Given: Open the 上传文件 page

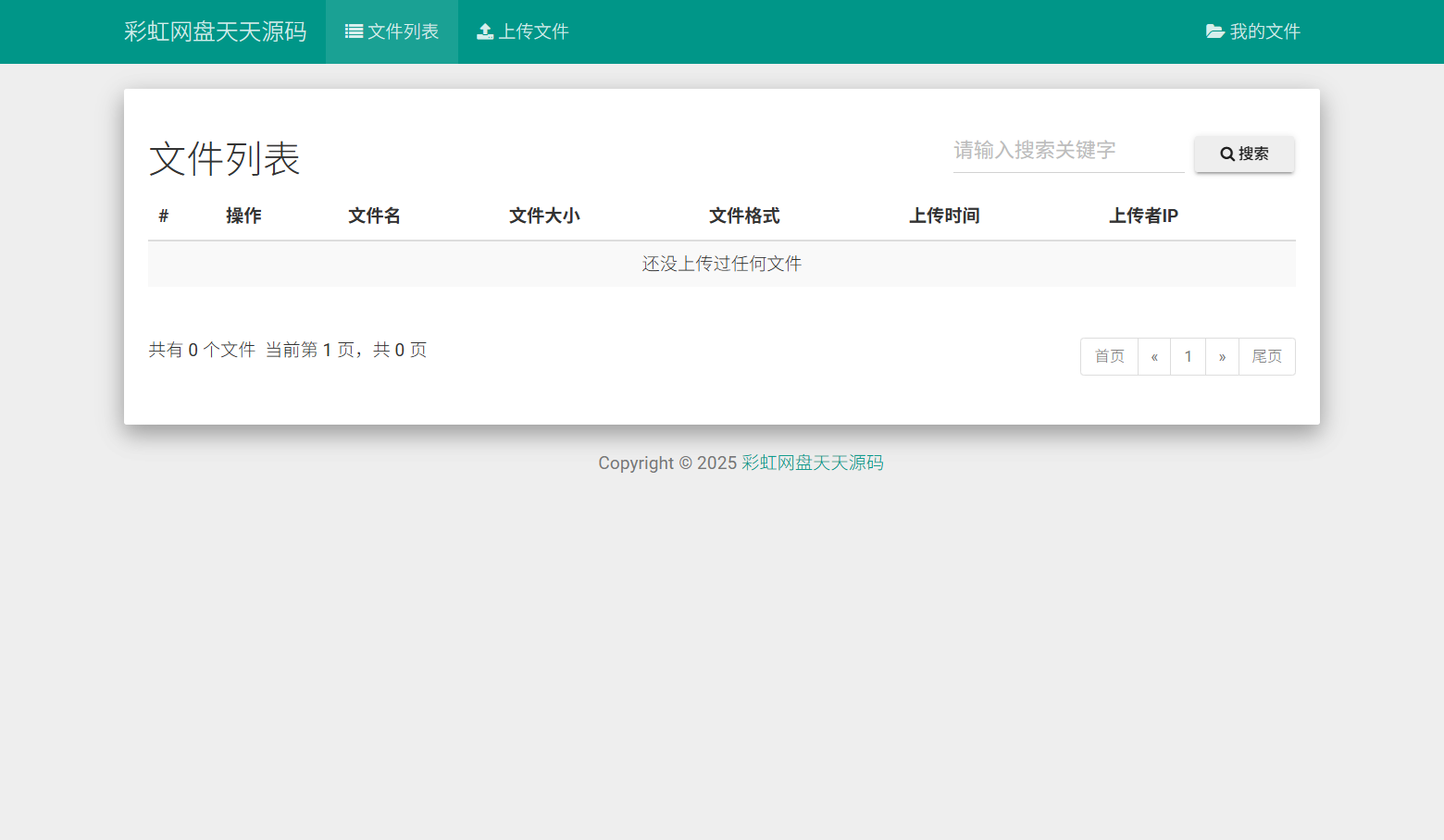Looking at the screenshot, I should tap(522, 31).
